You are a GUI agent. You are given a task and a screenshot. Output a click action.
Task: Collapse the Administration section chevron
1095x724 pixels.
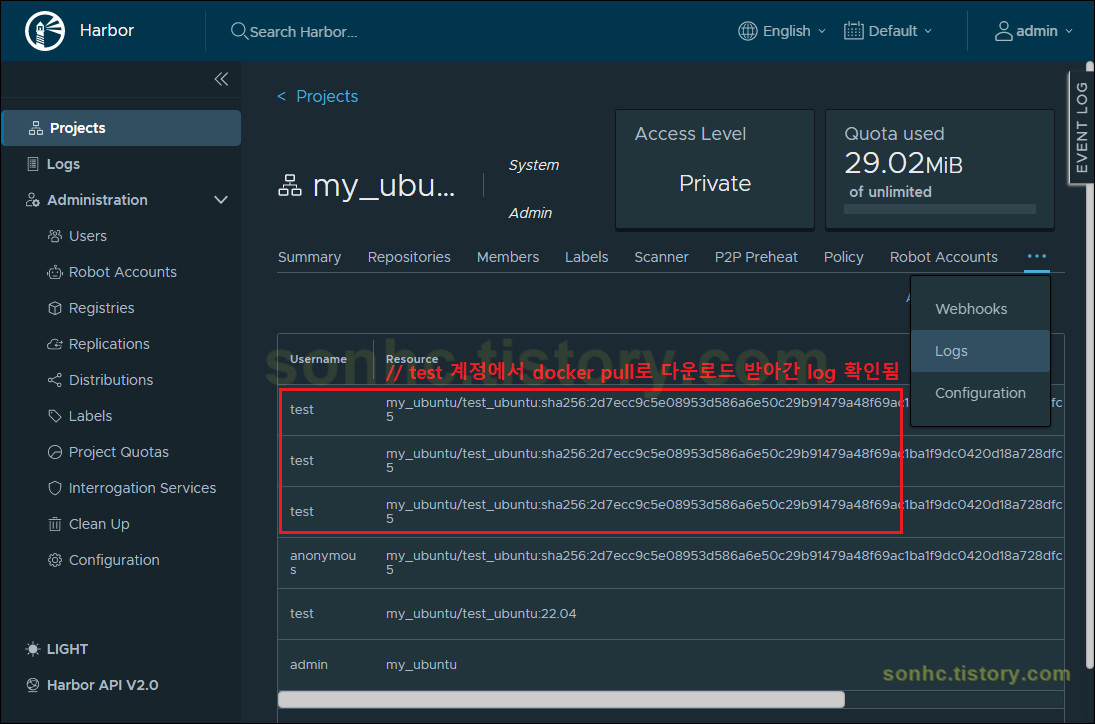[221, 200]
